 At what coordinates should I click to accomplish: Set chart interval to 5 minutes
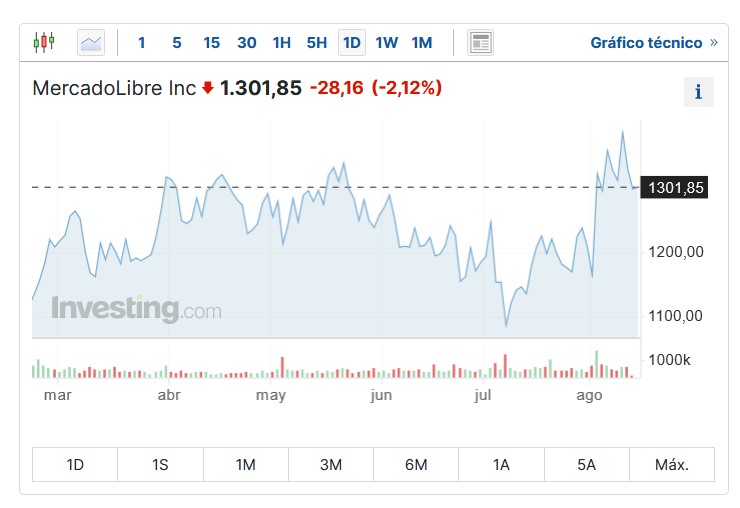pyautogui.click(x=177, y=43)
